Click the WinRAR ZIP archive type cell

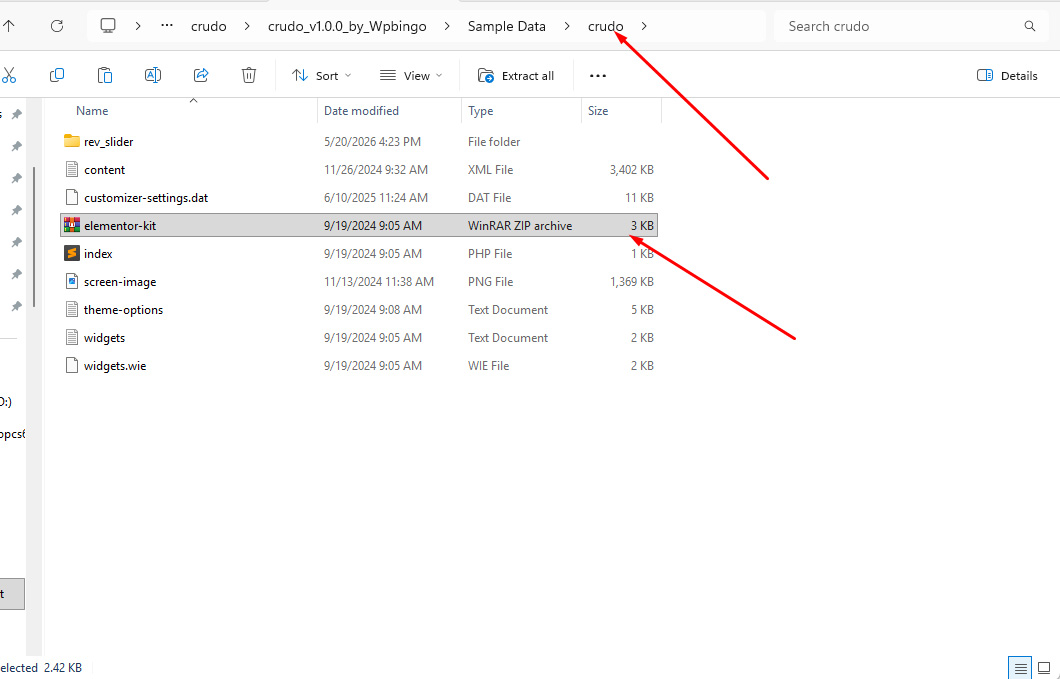(x=520, y=226)
